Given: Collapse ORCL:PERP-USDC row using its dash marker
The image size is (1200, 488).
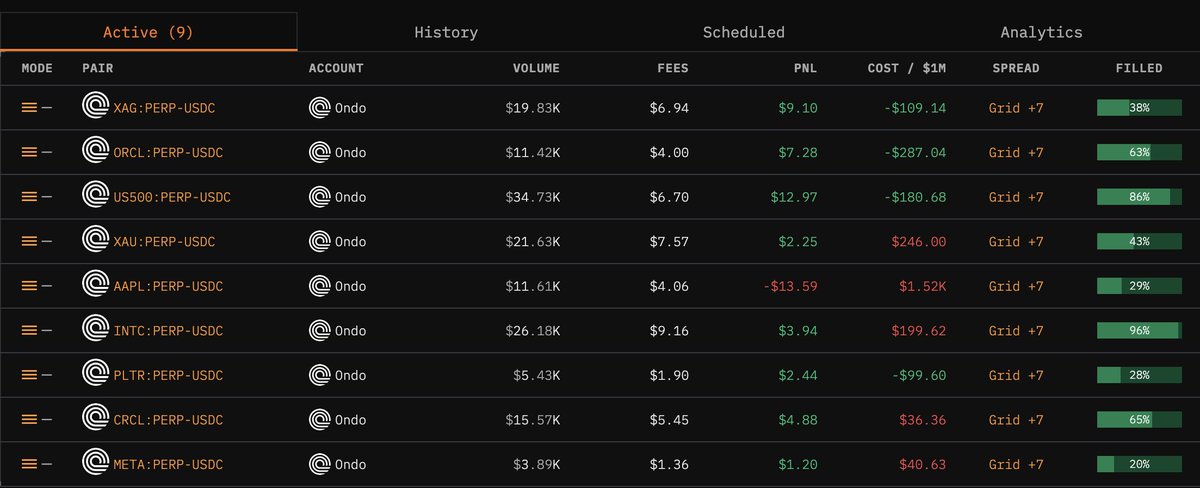Looking at the screenshot, I should (47, 152).
